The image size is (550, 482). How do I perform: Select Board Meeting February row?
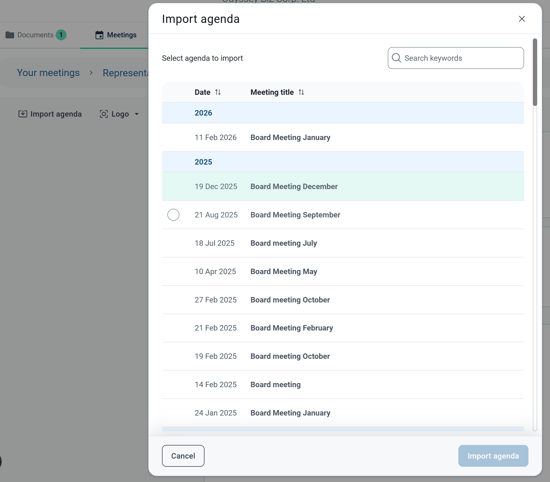click(343, 328)
